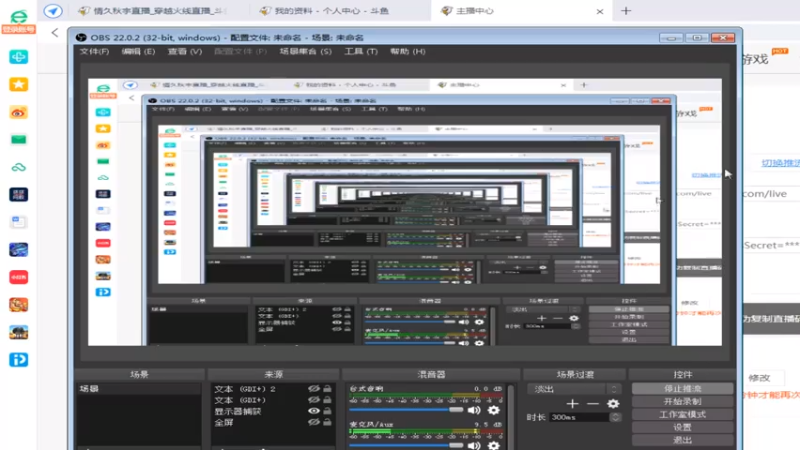This screenshot has width=800, height=450.
Task: Open the blue swirl game icon in the sidebar
Action: (18, 249)
